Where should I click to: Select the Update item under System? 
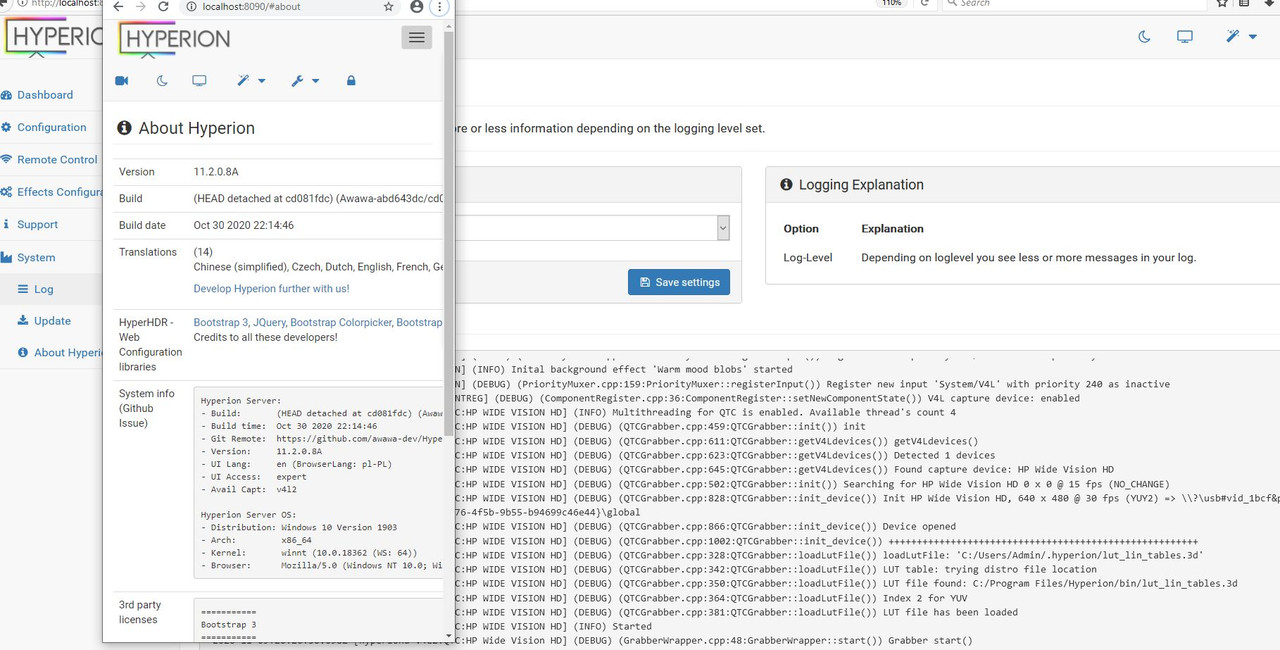52,321
